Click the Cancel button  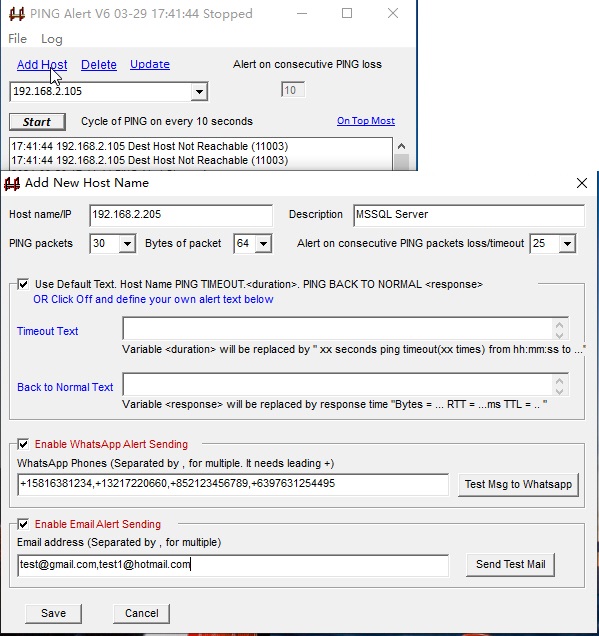[142, 614]
